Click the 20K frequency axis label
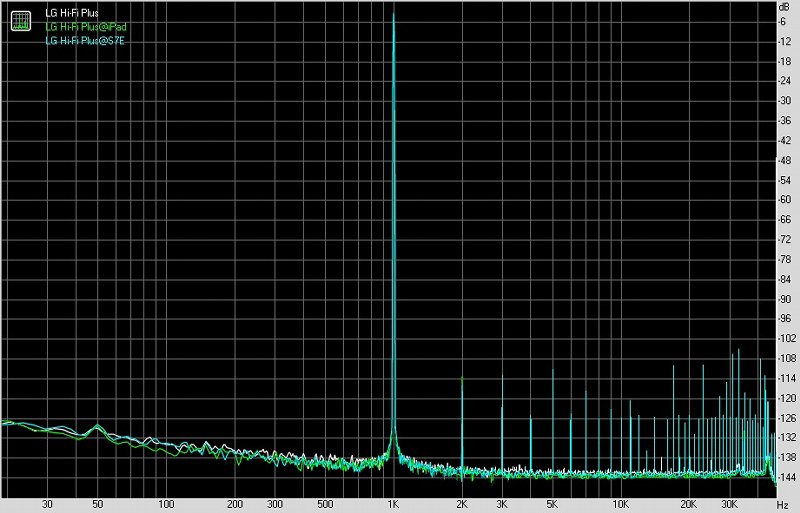The height and width of the screenshot is (513, 800). [x=689, y=504]
